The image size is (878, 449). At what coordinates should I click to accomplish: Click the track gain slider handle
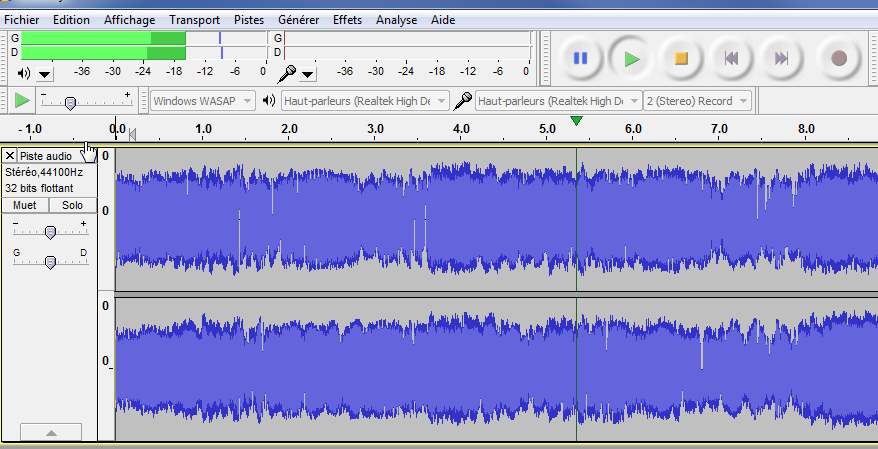[50, 232]
